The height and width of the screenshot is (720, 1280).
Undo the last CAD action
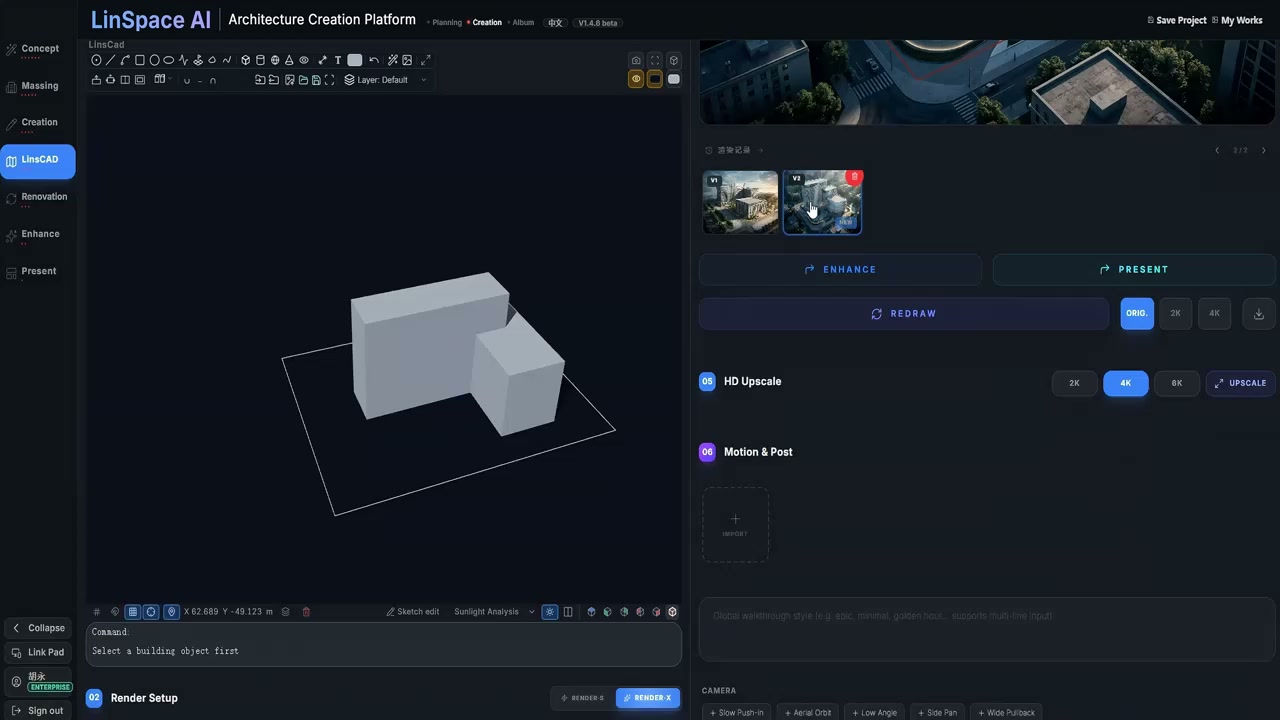(x=374, y=60)
